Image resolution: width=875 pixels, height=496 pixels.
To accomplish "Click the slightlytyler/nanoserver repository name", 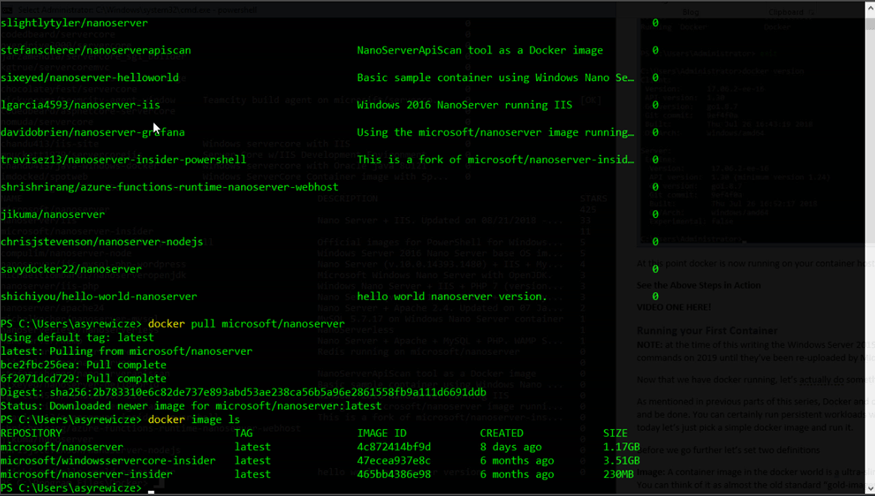I will (x=74, y=23).
